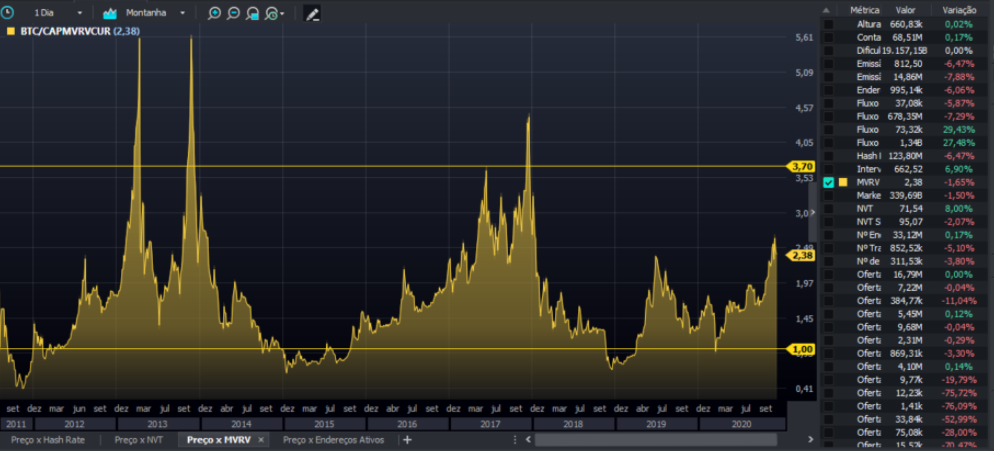The height and width of the screenshot is (451, 994).
Task: Enable the Dificul metric checkbox
Action: (x=829, y=51)
